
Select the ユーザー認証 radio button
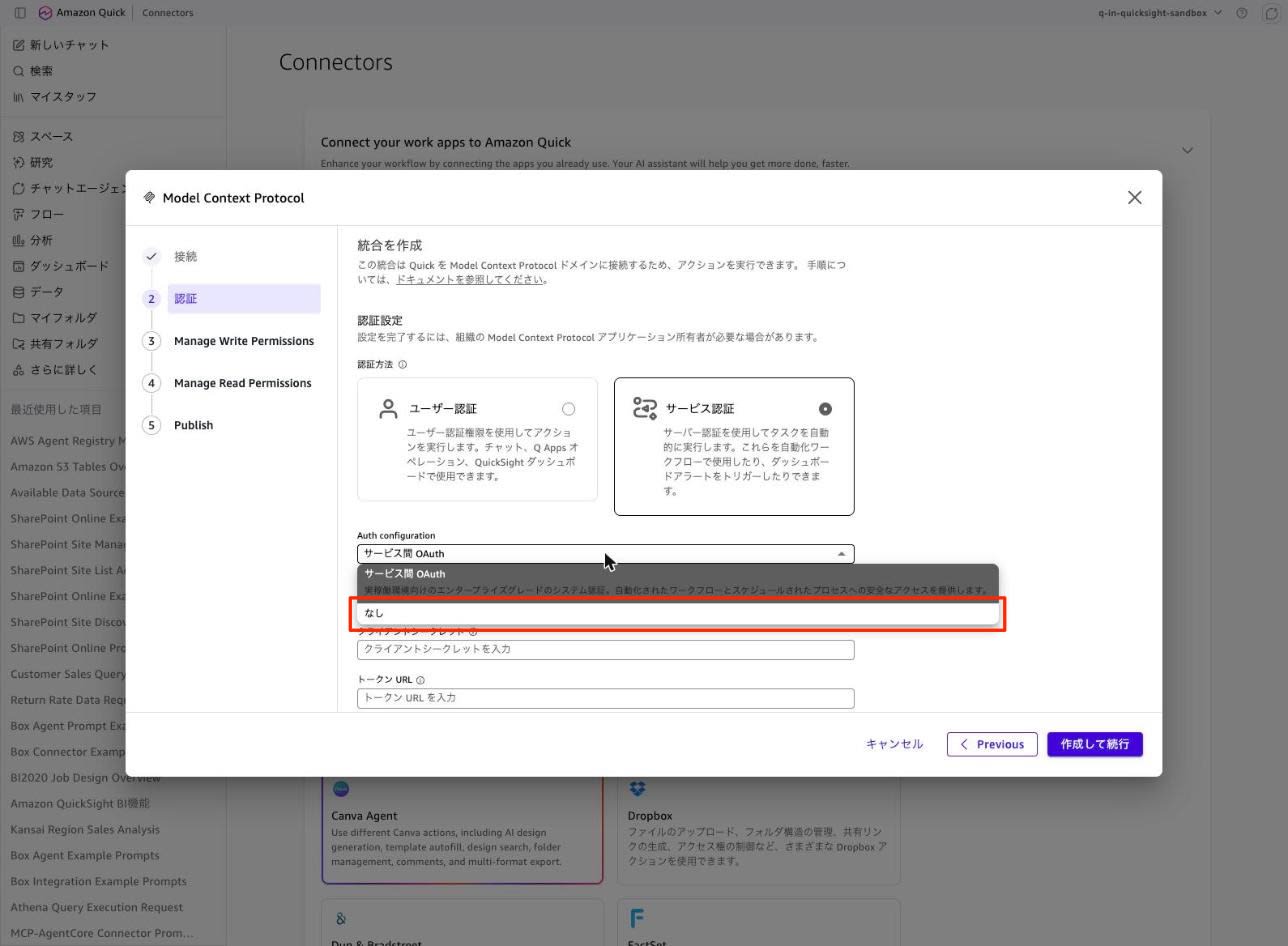568,409
